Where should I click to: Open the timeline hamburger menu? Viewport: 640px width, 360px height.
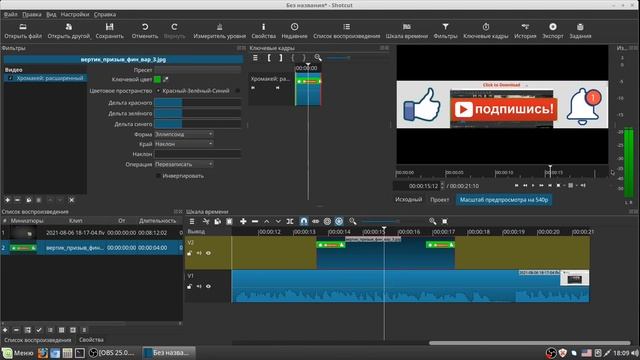pos(192,221)
